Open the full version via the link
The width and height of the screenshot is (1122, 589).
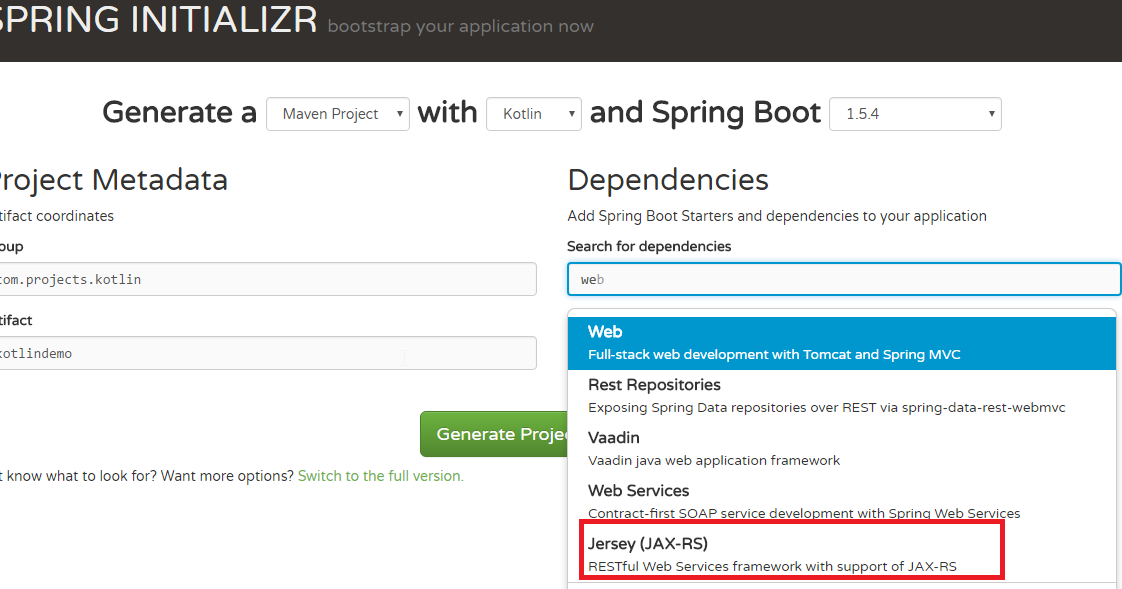tap(380, 475)
